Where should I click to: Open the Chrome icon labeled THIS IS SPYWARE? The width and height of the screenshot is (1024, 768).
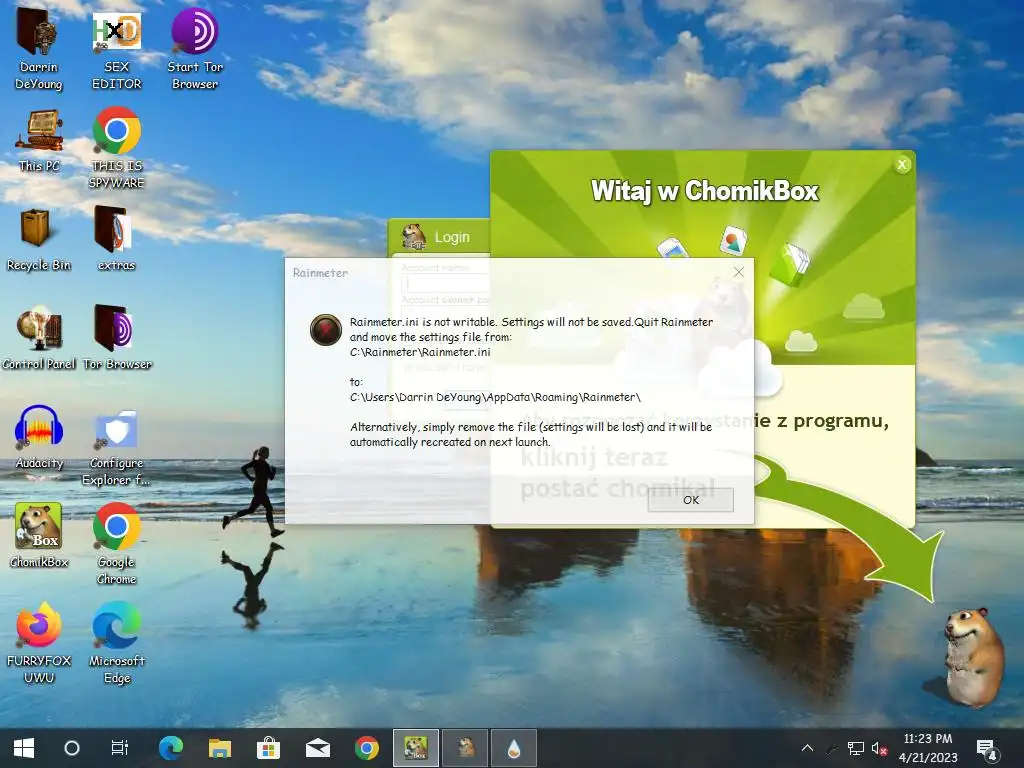pyautogui.click(x=116, y=148)
